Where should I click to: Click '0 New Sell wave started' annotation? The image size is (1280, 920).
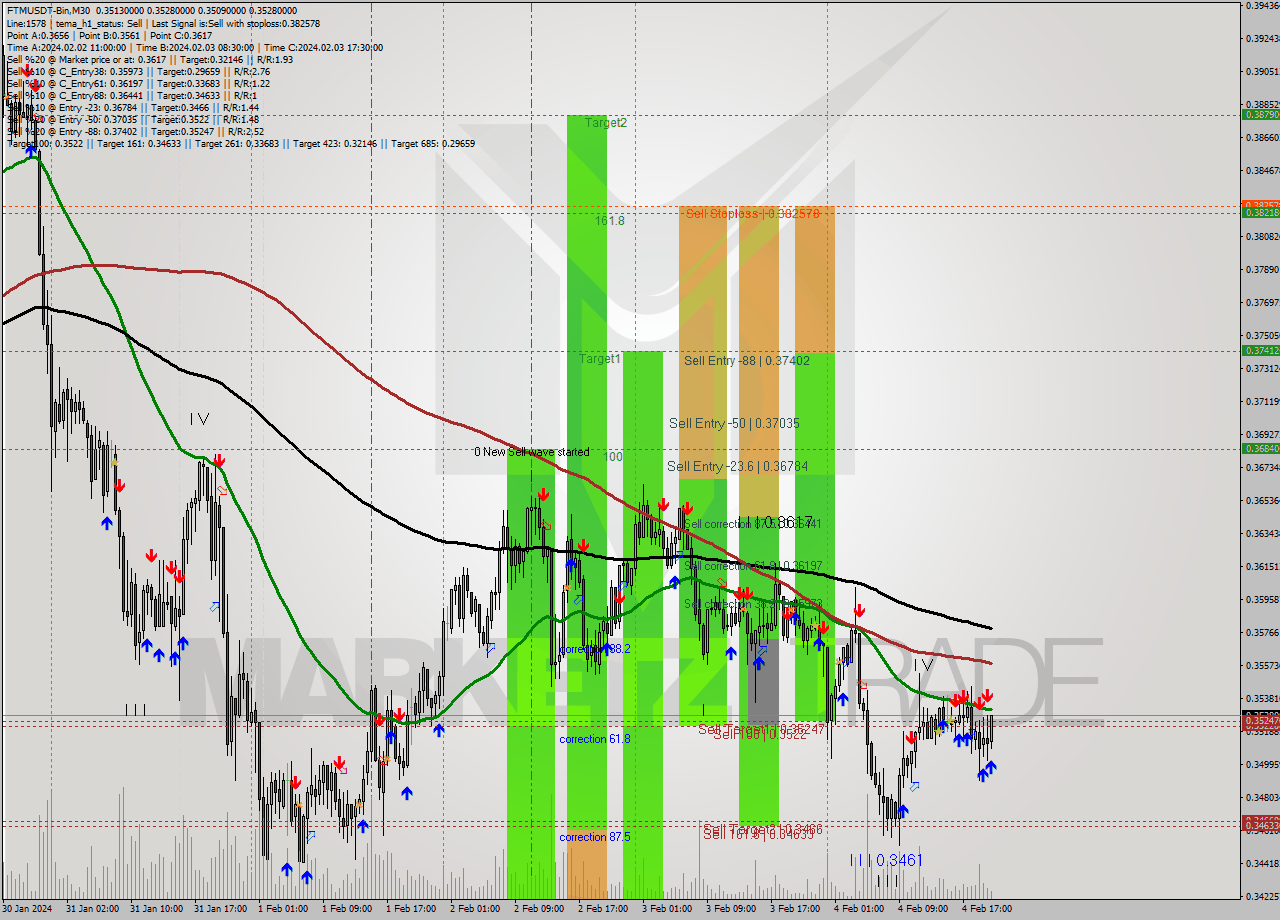531,452
